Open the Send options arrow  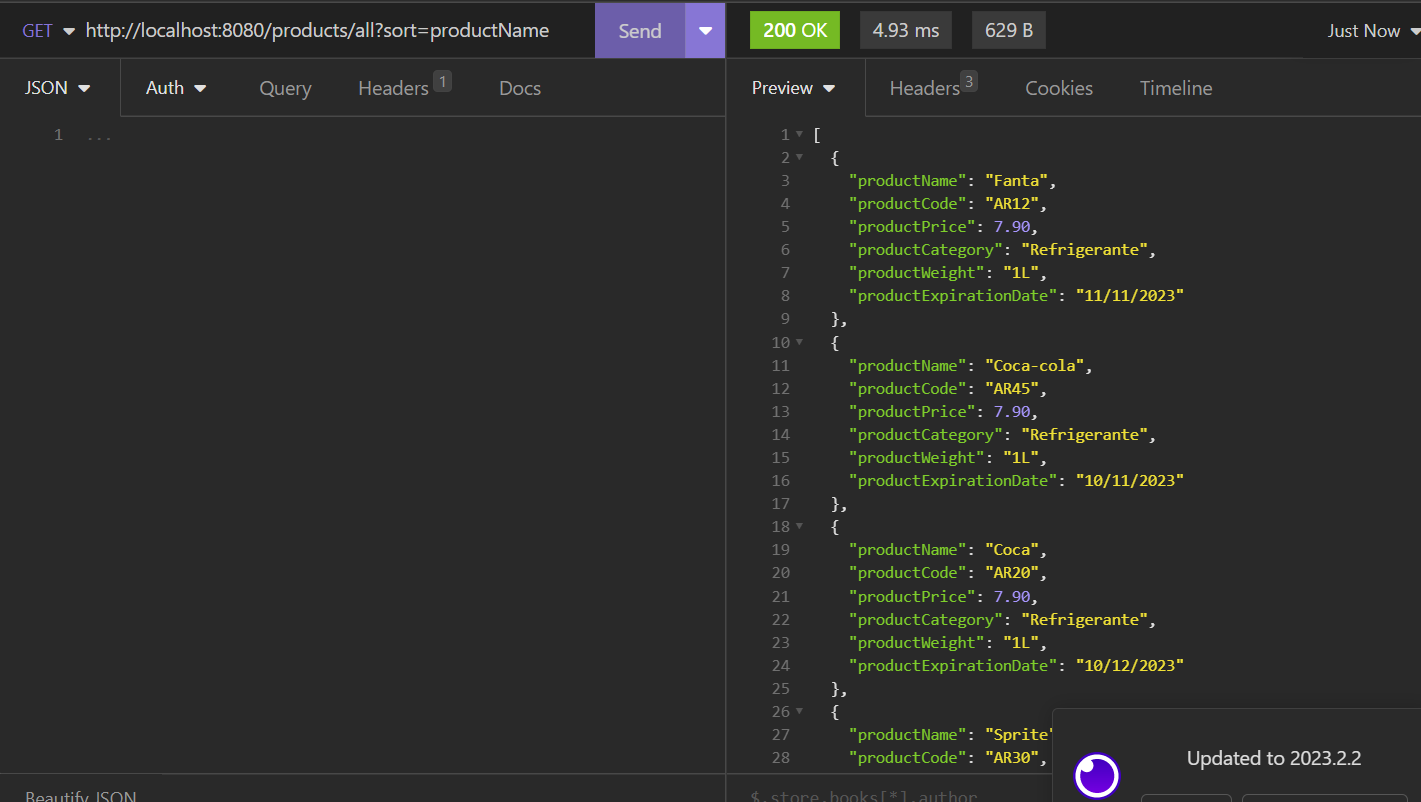pos(706,31)
